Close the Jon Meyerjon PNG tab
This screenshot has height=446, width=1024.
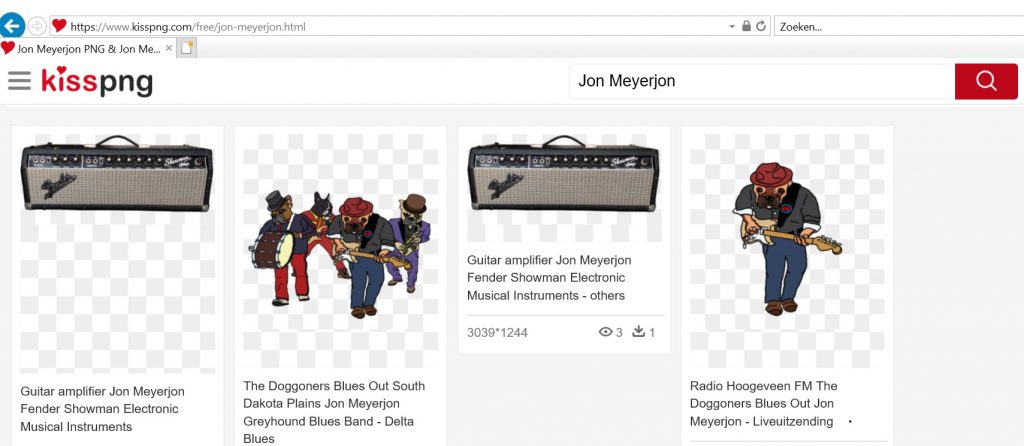[169, 48]
